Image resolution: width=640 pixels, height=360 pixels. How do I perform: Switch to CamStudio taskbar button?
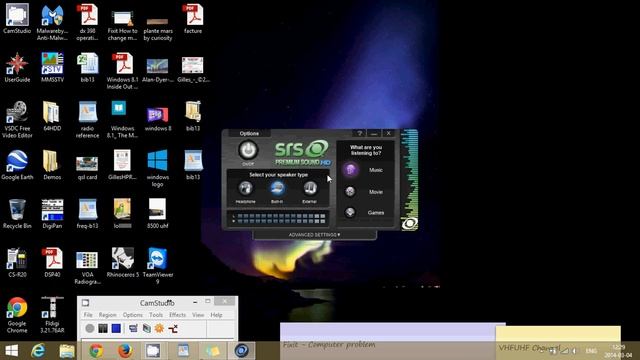click(x=153, y=351)
